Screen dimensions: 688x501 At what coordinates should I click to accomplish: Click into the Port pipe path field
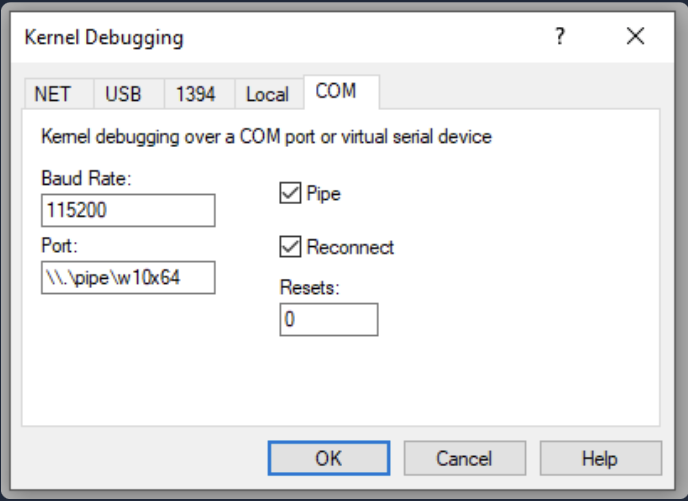tap(129, 277)
